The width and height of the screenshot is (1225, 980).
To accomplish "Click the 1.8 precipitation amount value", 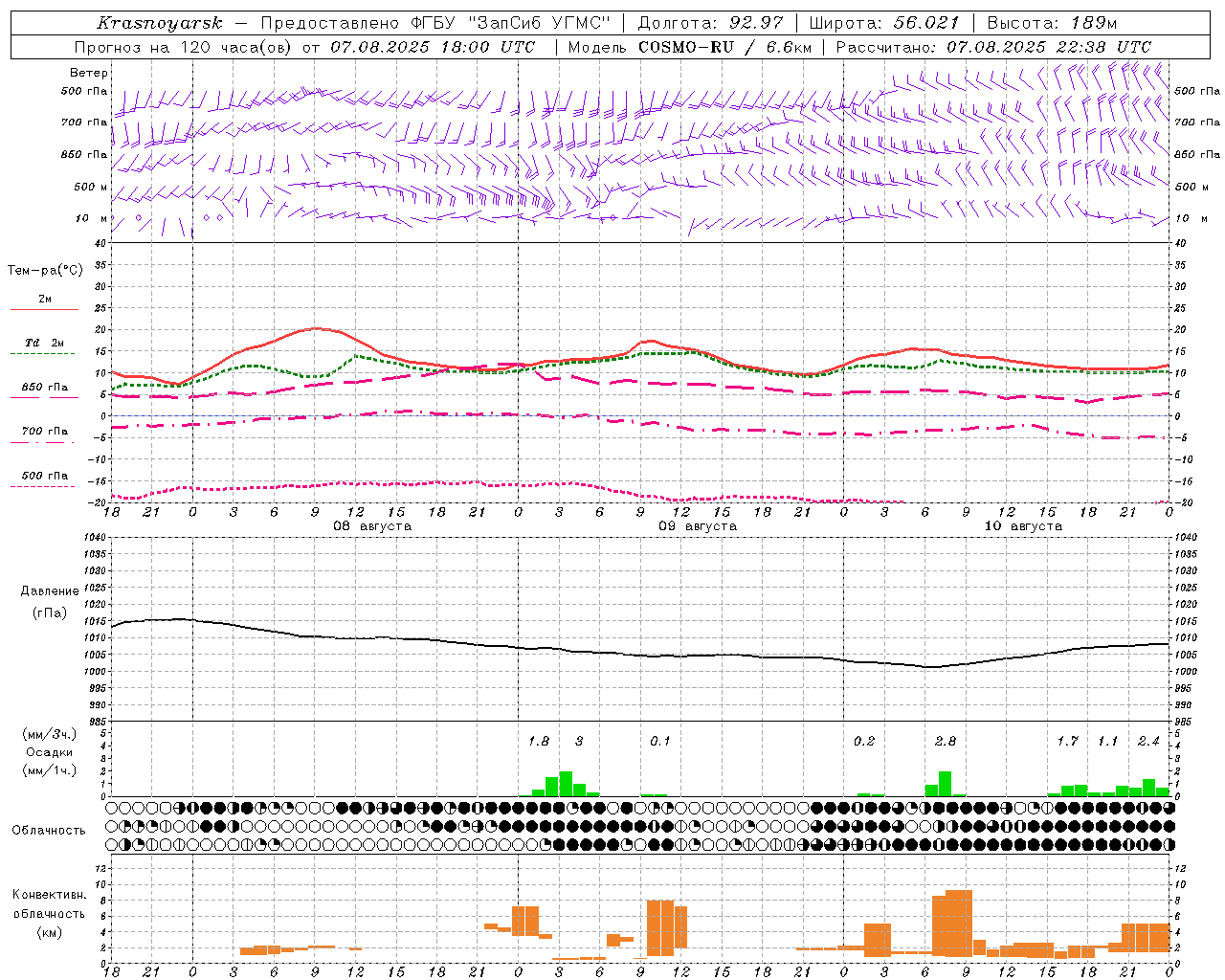I will [x=539, y=742].
